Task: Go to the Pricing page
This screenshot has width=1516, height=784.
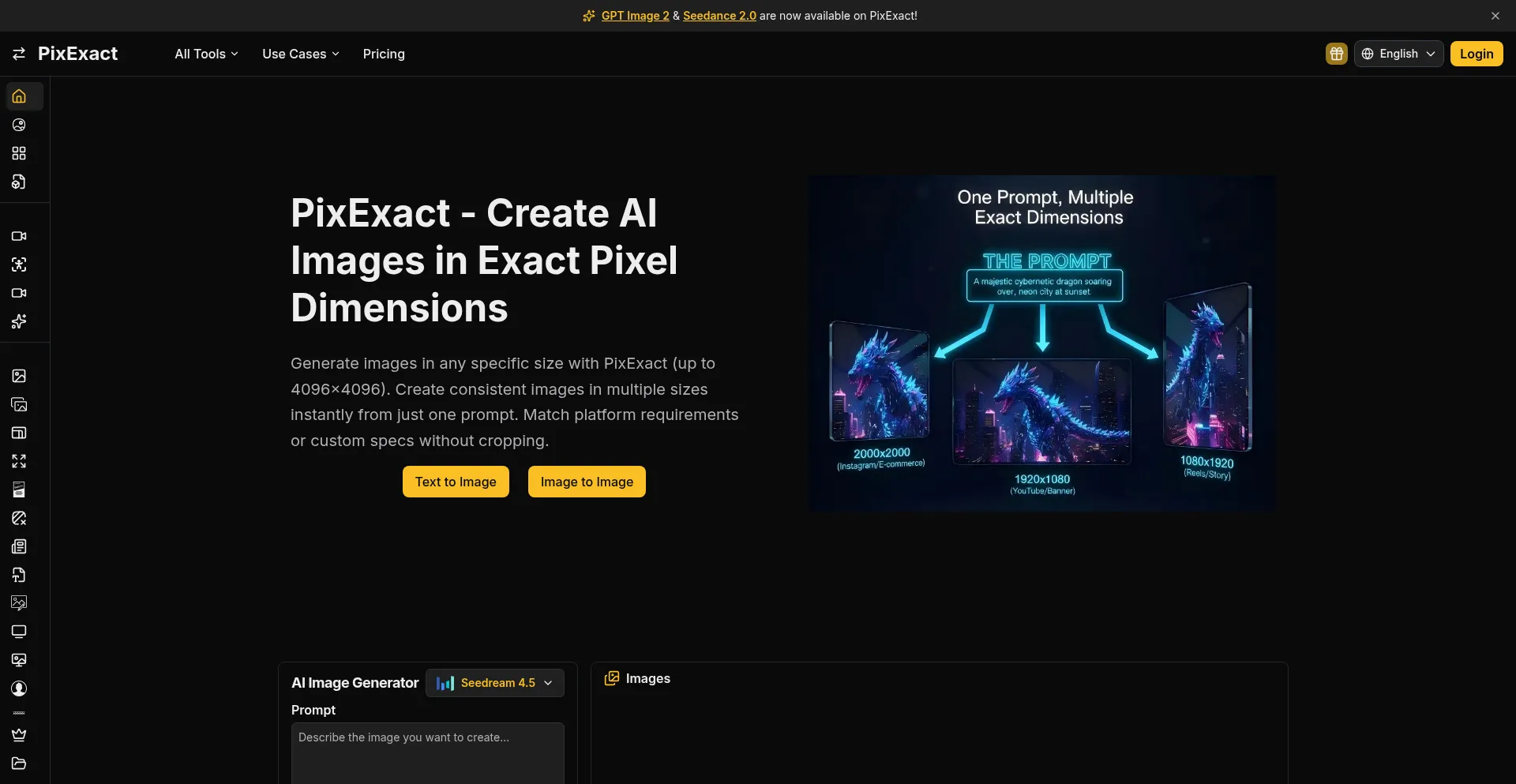Action: [384, 54]
